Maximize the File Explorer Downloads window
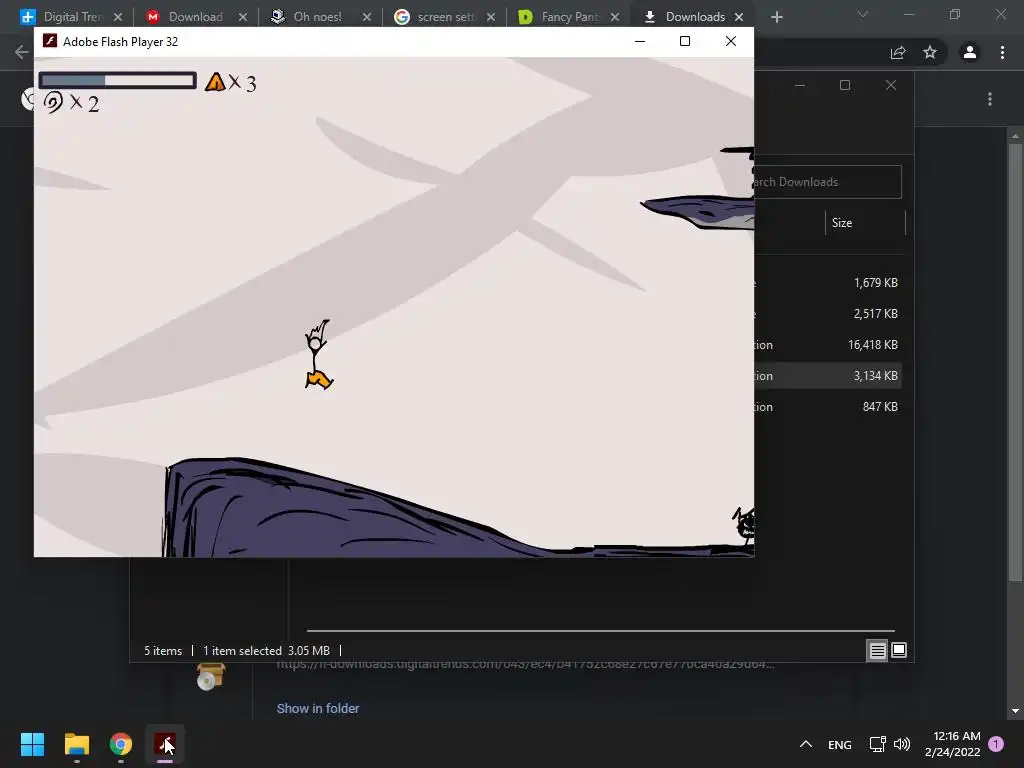The height and width of the screenshot is (768, 1024). (845, 86)
